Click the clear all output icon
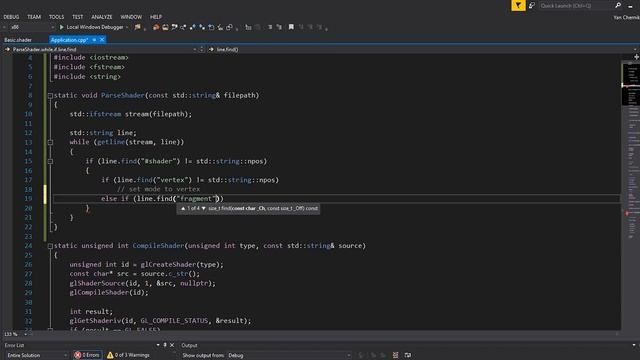 (395, 356)
